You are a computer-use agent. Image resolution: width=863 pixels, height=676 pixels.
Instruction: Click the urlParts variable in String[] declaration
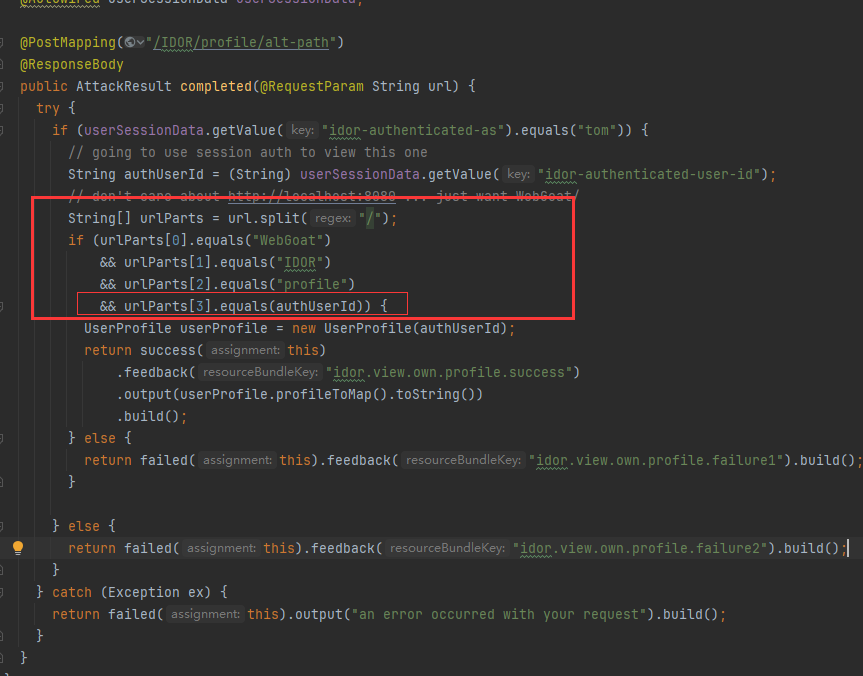pos(172,219)
